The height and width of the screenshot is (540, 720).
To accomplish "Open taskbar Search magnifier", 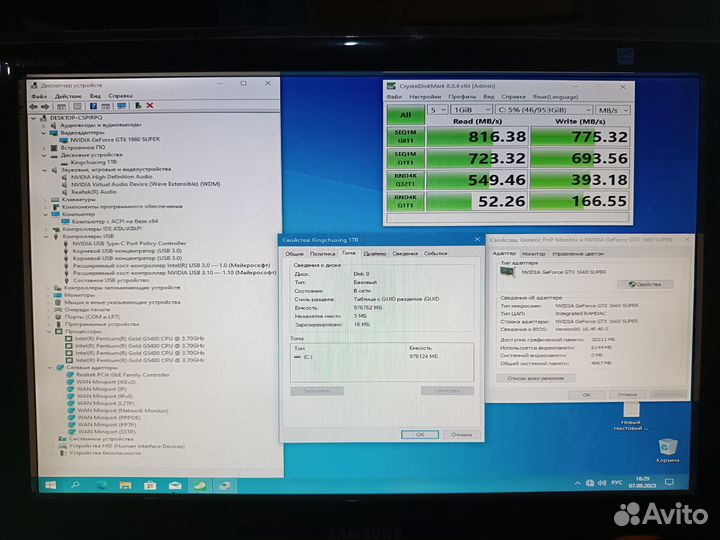I will point(75,485).
